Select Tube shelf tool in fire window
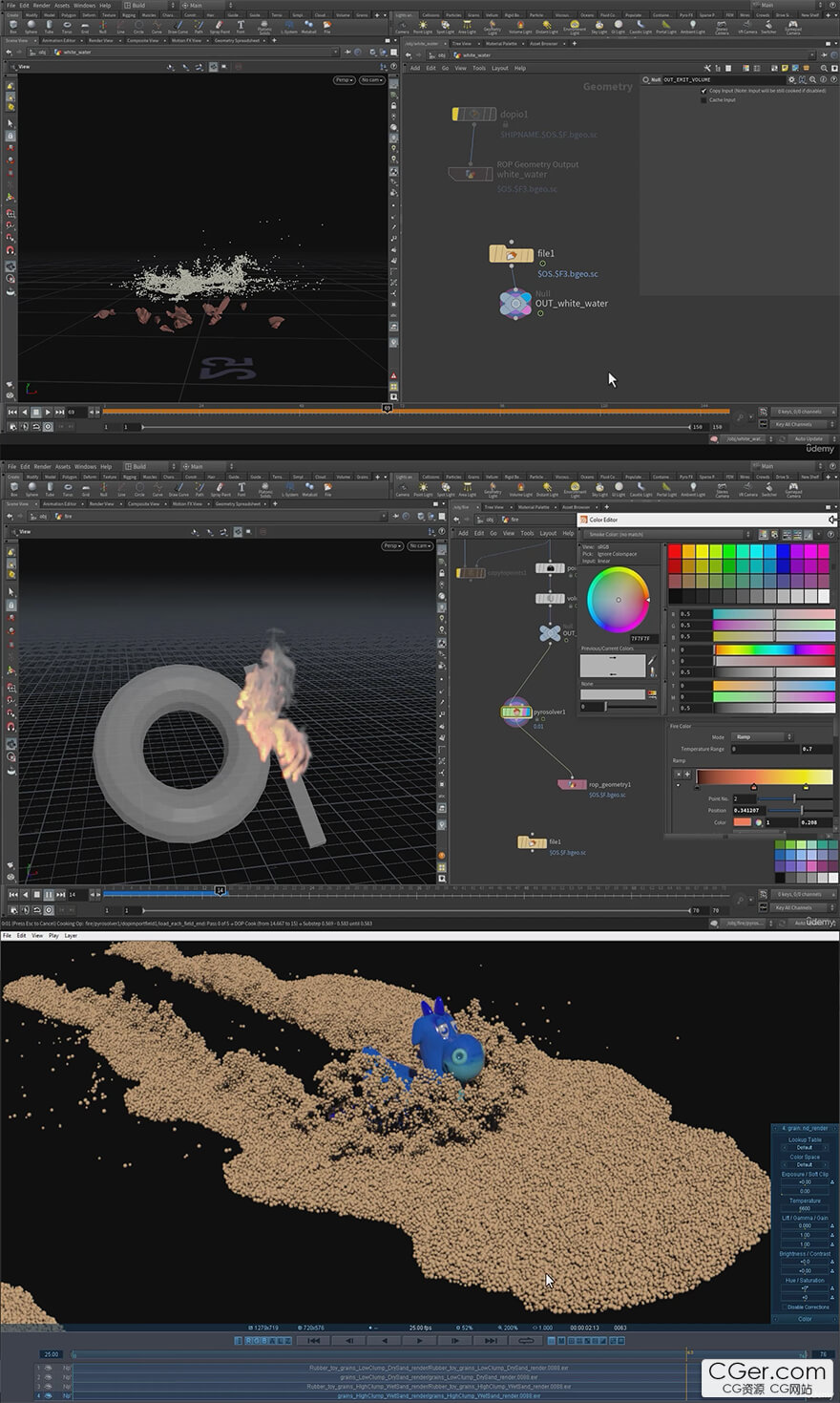The image size is (840, 1403). 50,490
